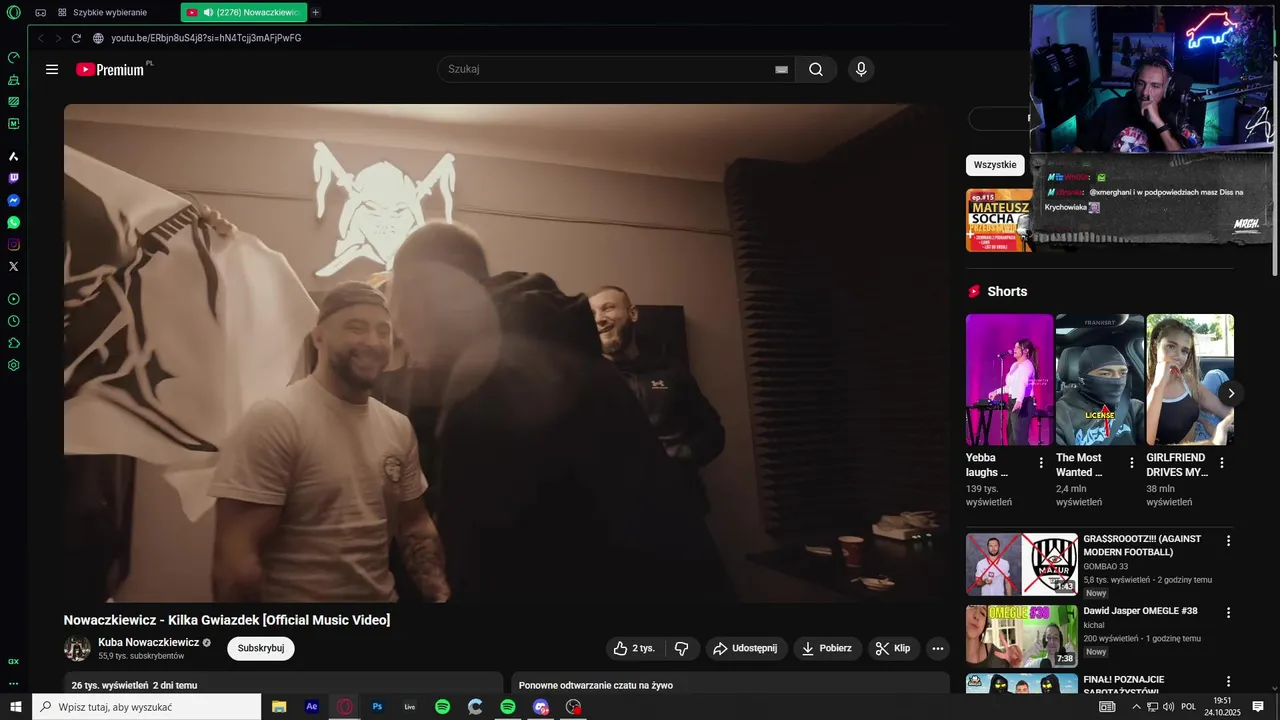The width and height of the screenshot is (1280, 720).
Task: Open the Opera GX main menu logo
Action: pyautogui.click(x=14, y=12)
